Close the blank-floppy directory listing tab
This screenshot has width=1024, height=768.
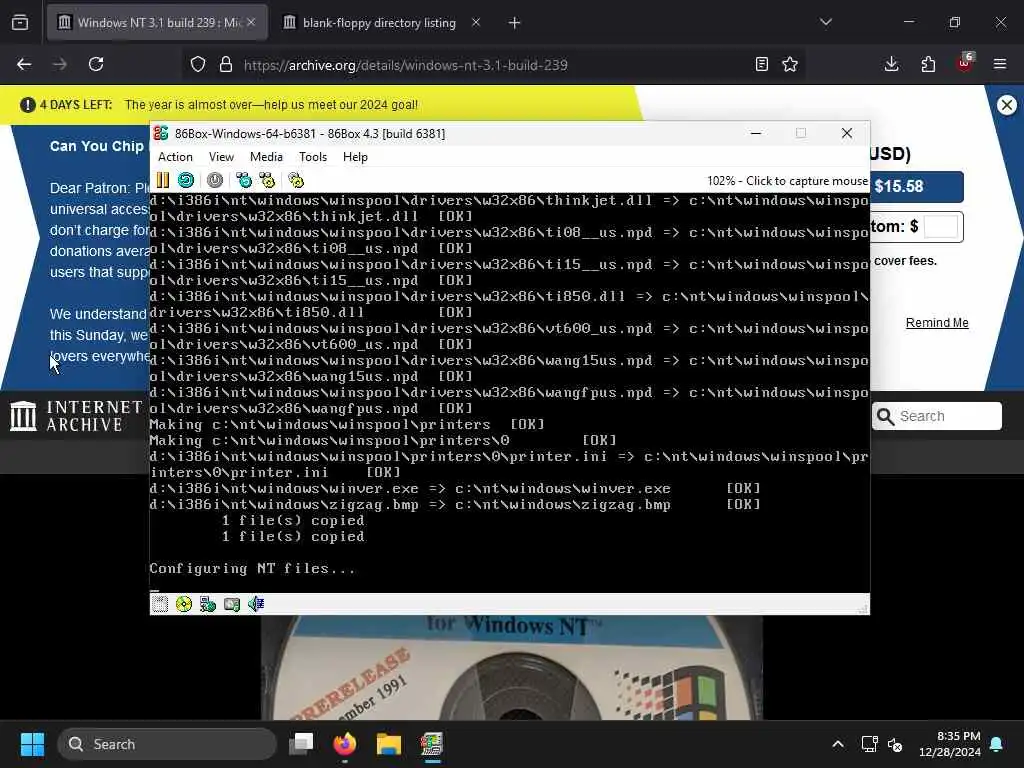(476, 23)
